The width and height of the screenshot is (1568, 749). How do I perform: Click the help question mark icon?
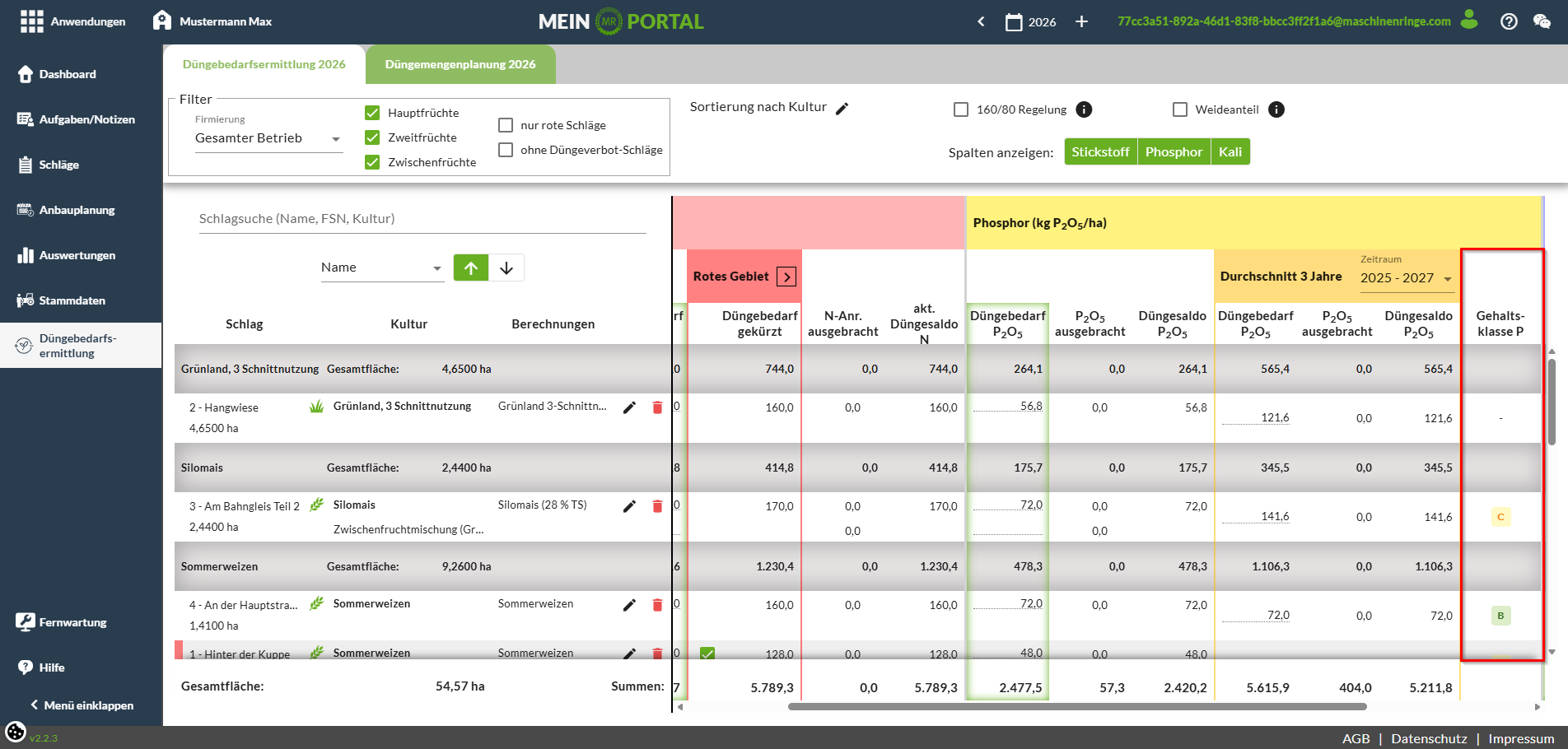(1509, 21)
